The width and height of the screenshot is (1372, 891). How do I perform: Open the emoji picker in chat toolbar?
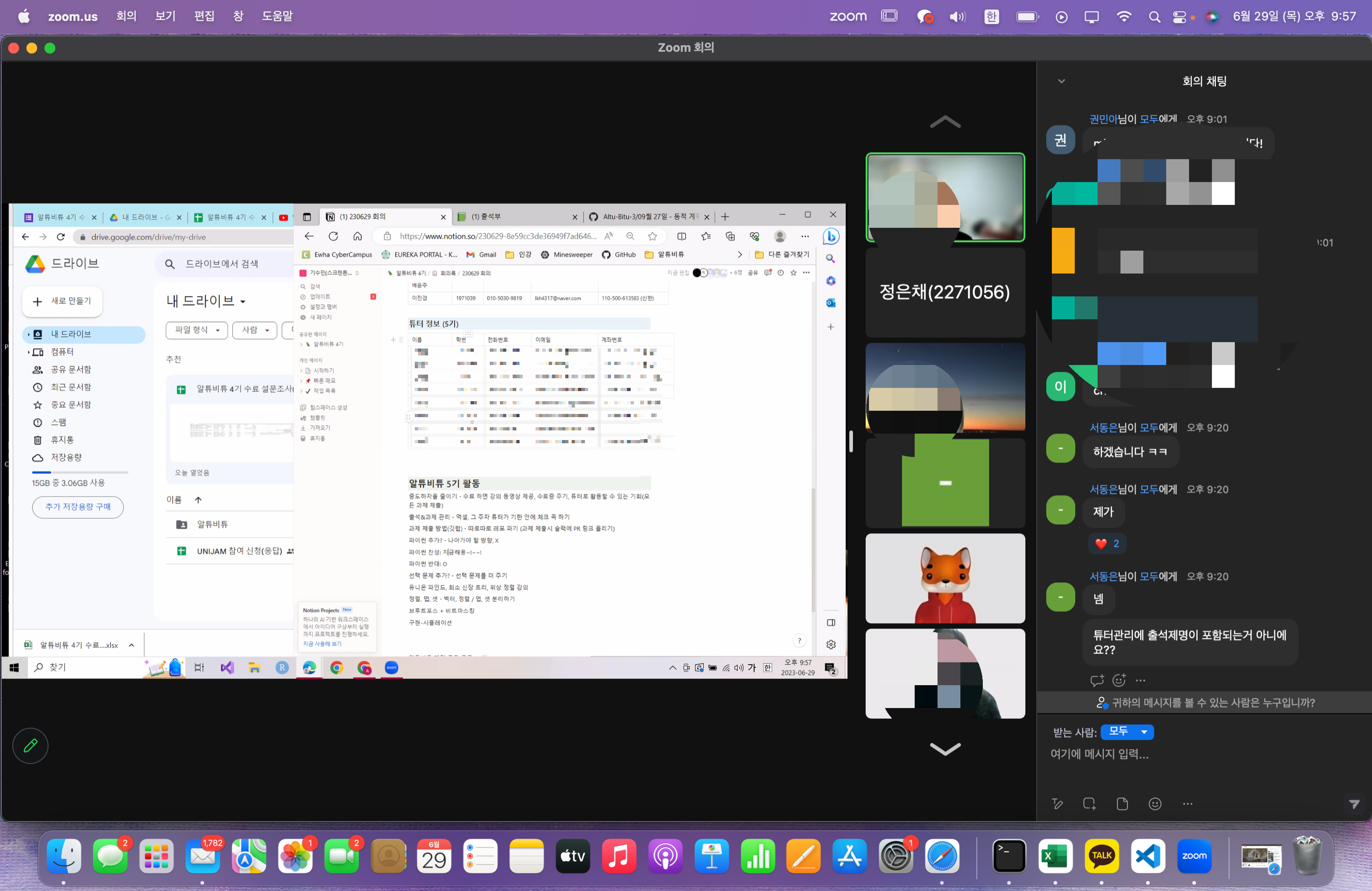click(x=1155, y=803)
